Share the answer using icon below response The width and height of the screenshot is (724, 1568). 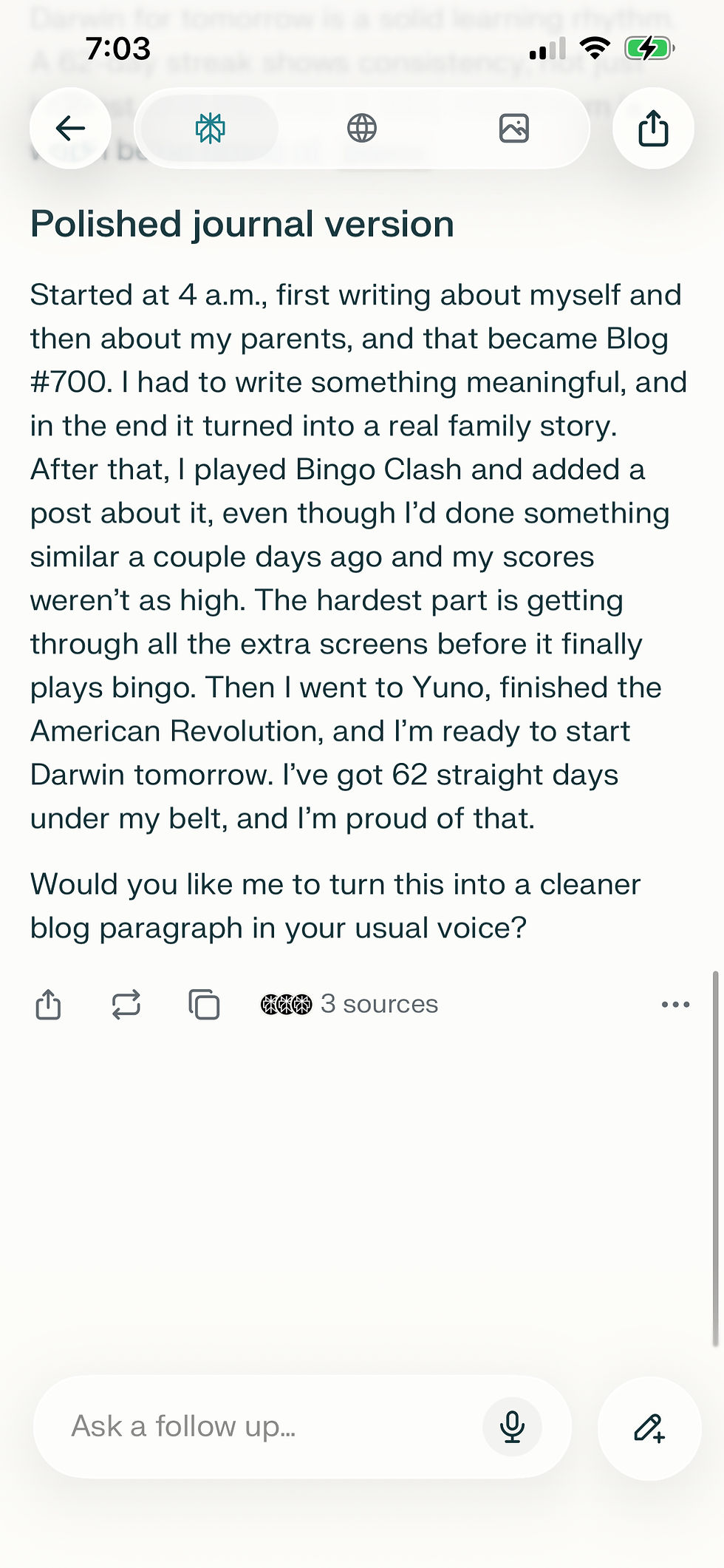[x=49, y=1005]
